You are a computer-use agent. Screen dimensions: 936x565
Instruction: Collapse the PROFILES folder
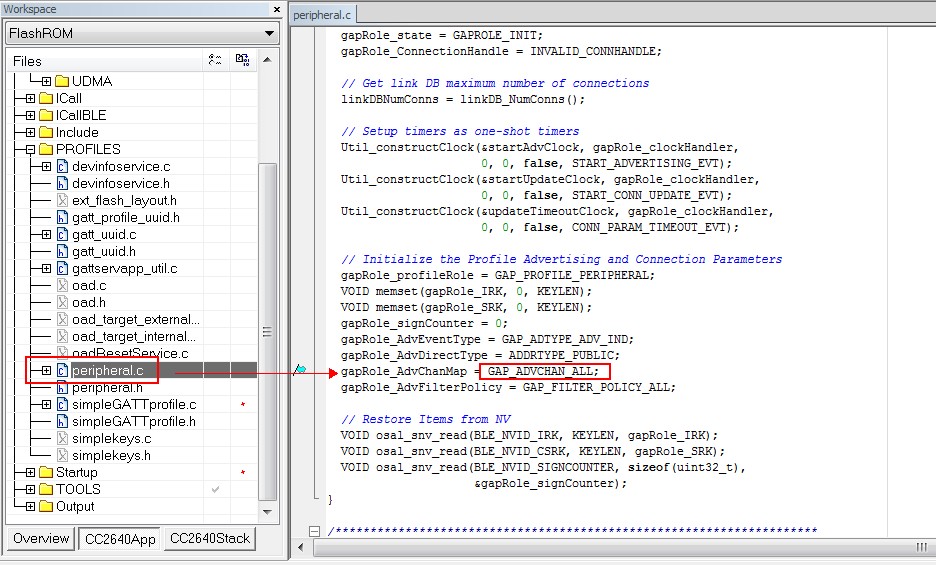tap(30, 149)
